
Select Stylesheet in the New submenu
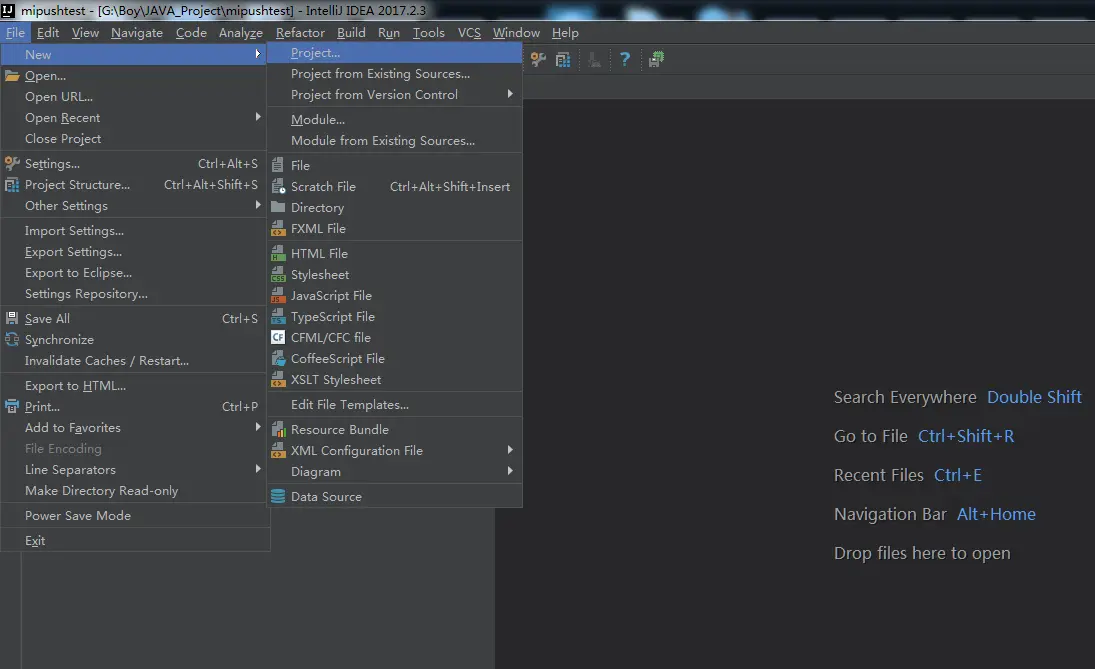(395, 274)
